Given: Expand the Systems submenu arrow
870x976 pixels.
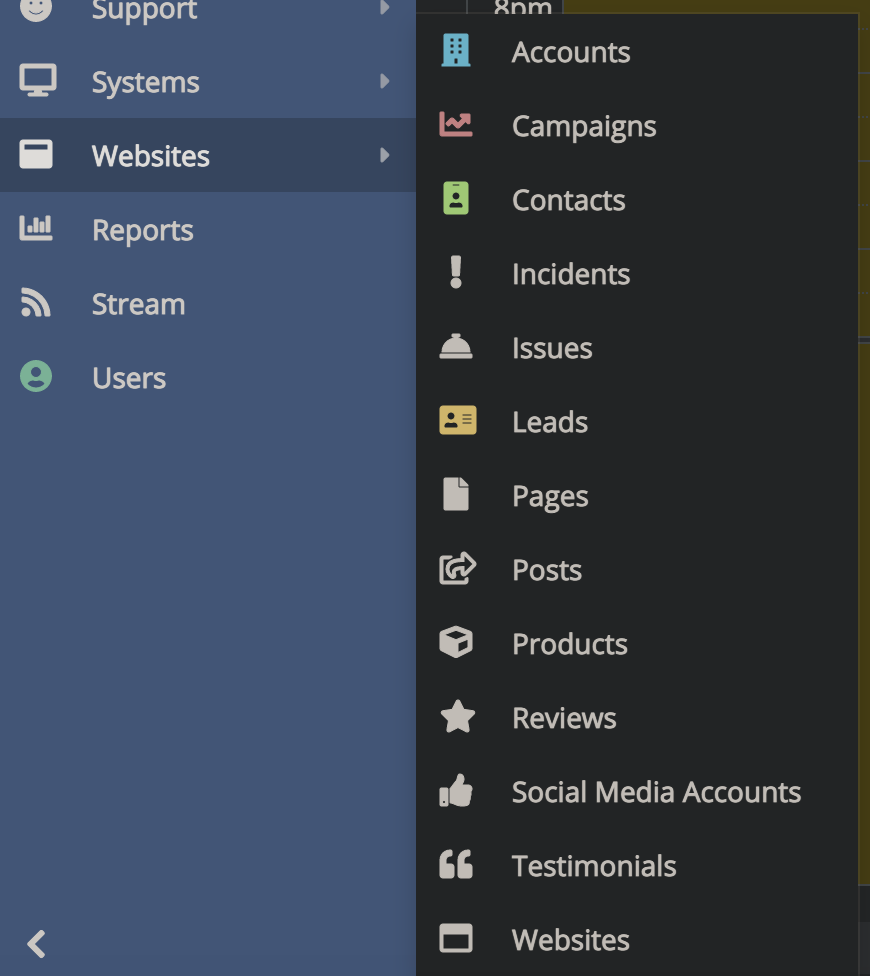Looking at the screenshot, I should (x=384, y=81).
